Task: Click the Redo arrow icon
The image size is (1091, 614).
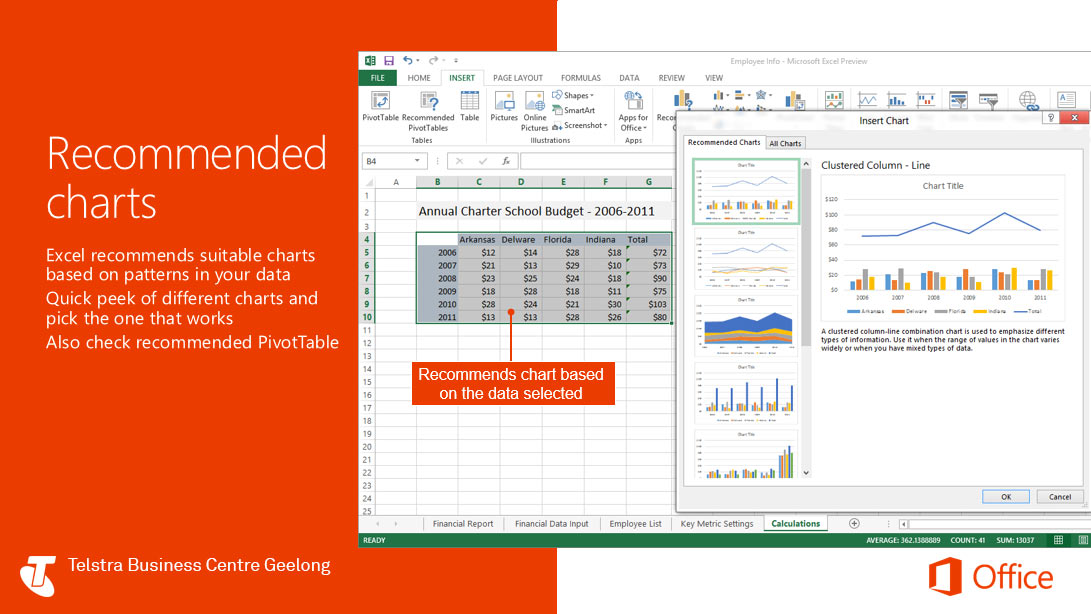Action: point(433,61)
